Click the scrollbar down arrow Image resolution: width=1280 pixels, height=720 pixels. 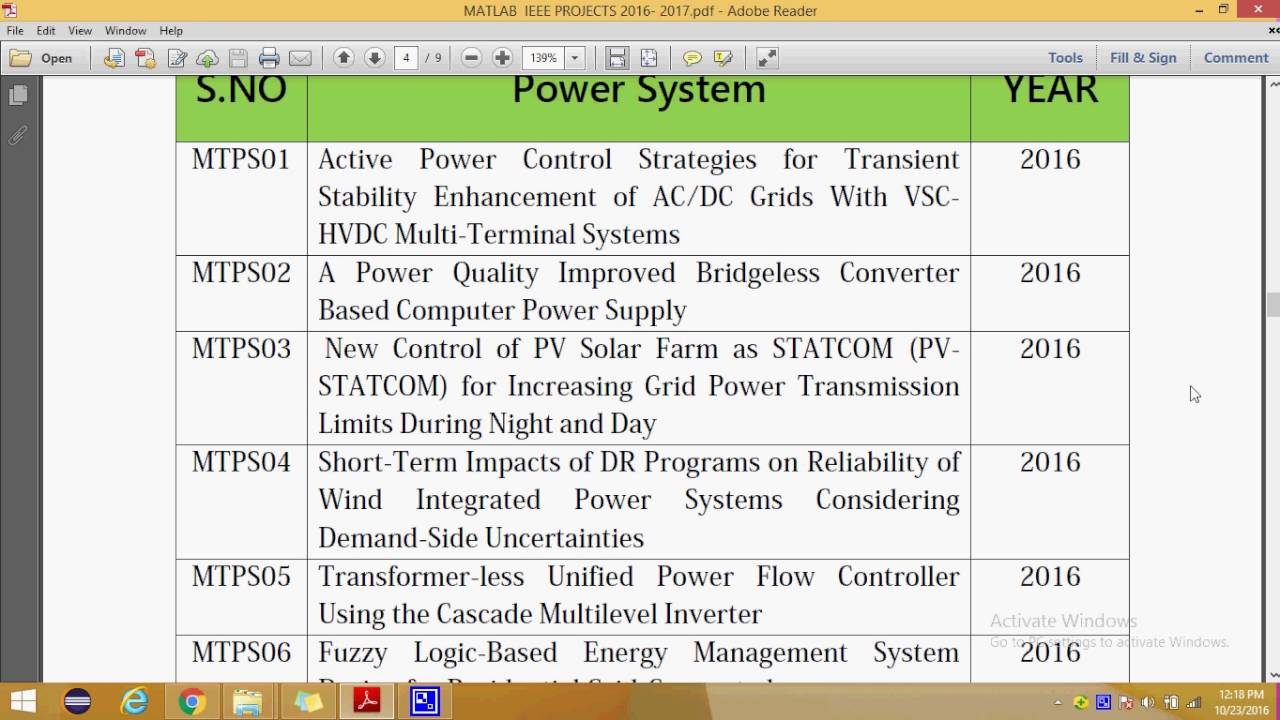[1272, 675]
